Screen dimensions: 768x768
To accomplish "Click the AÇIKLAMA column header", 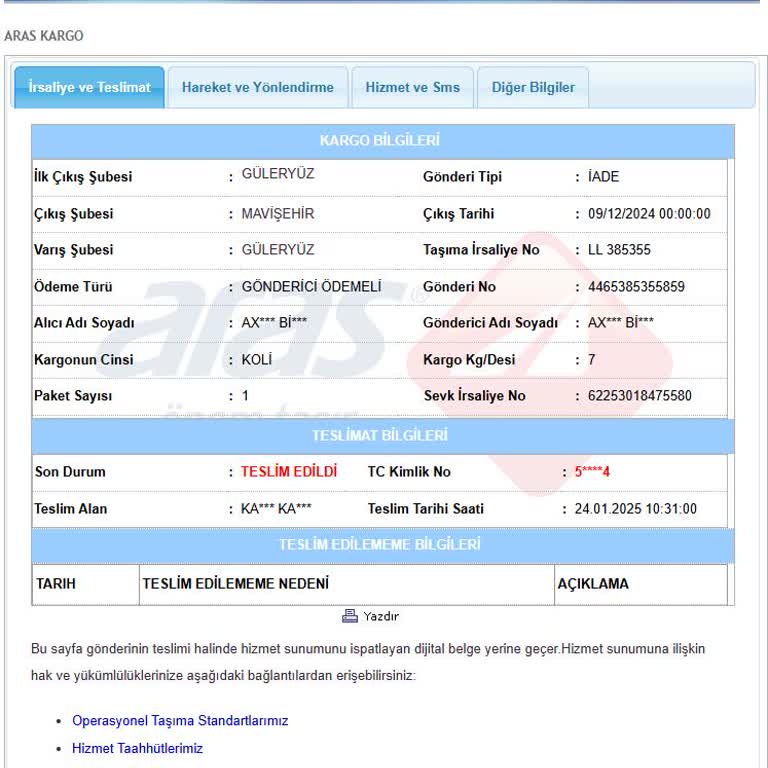I will [593, 584].
